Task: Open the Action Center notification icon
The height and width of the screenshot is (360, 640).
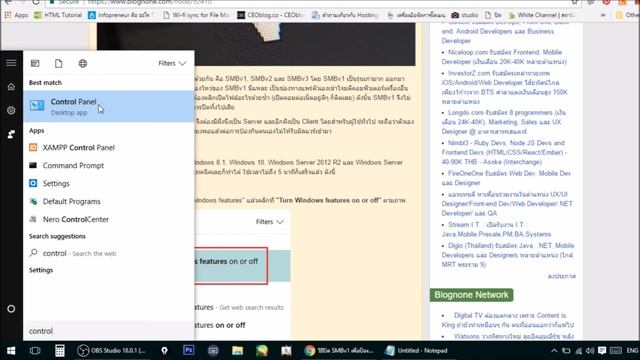Action: [602, 351]
